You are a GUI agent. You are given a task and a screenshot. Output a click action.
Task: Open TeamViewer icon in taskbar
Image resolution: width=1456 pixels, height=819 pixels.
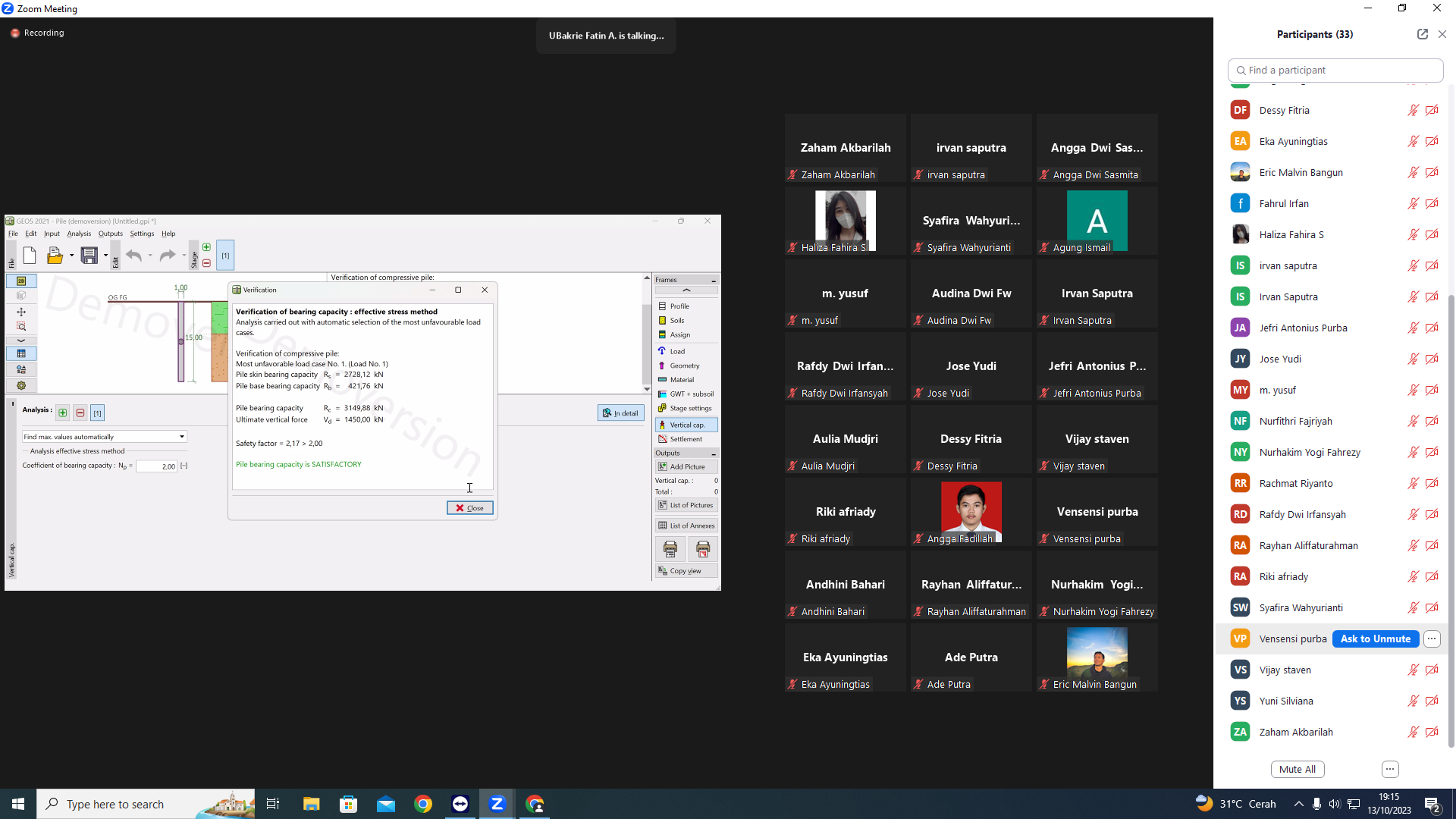(460, 804)
